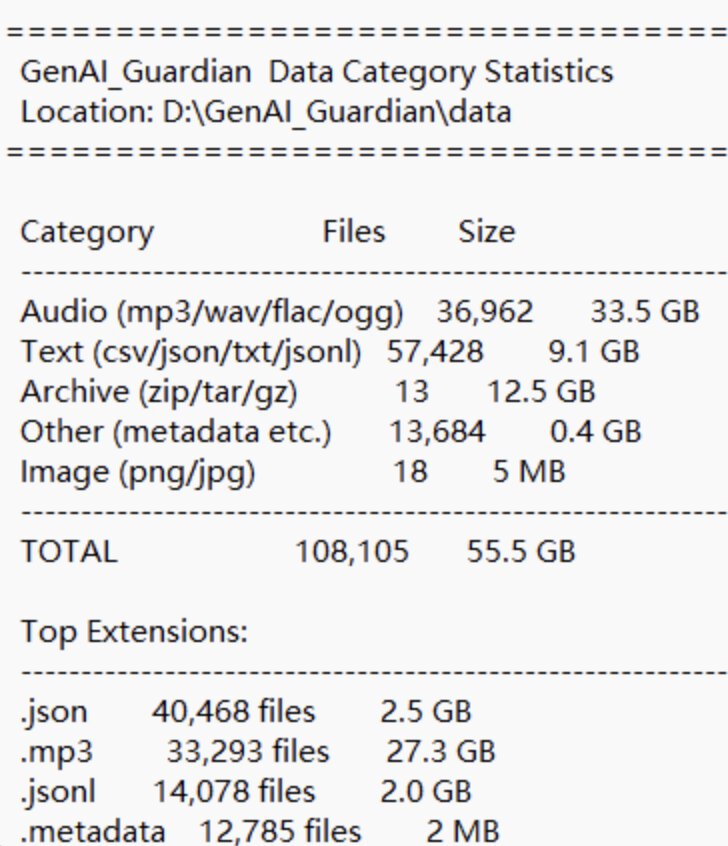728x846 pixels.
Task: Click the 'Size' column header text
Action: pyautogui.click(x=487, y=232)
